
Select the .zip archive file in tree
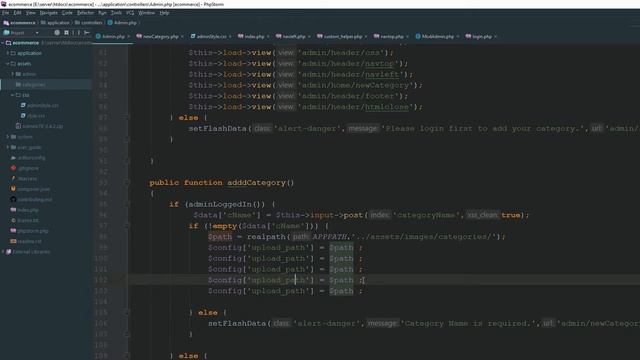pyautogui.click(x=39, y=127)
